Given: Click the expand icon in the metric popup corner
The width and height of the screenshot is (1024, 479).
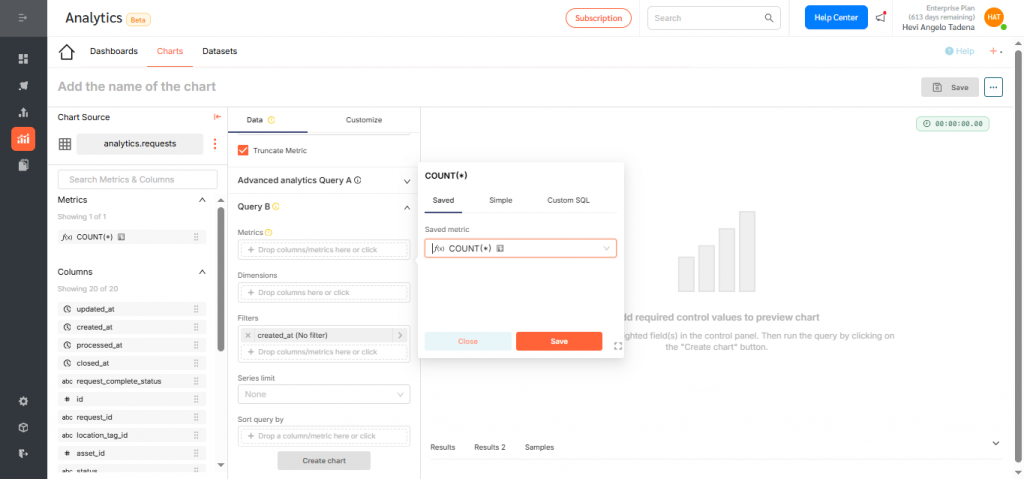Looking at the screenshot, I should pyautogui.click(x=618, y=346).
